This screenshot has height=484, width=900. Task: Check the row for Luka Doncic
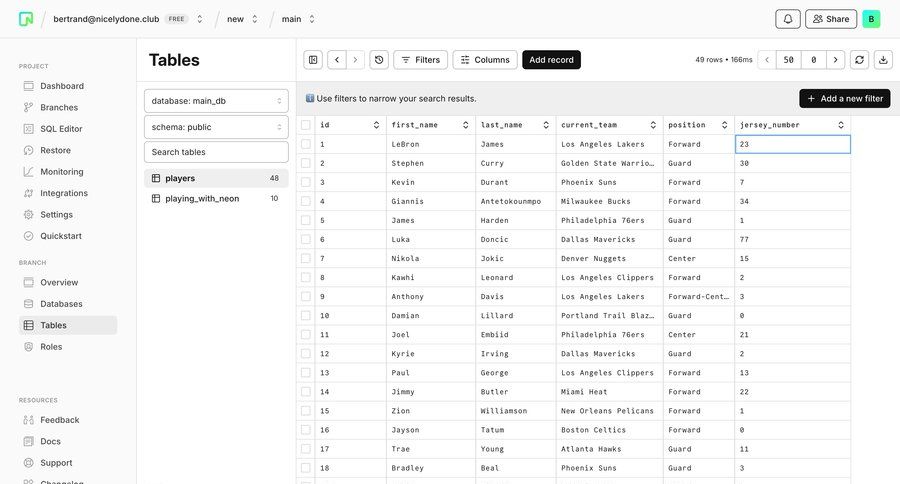(306, 240)
